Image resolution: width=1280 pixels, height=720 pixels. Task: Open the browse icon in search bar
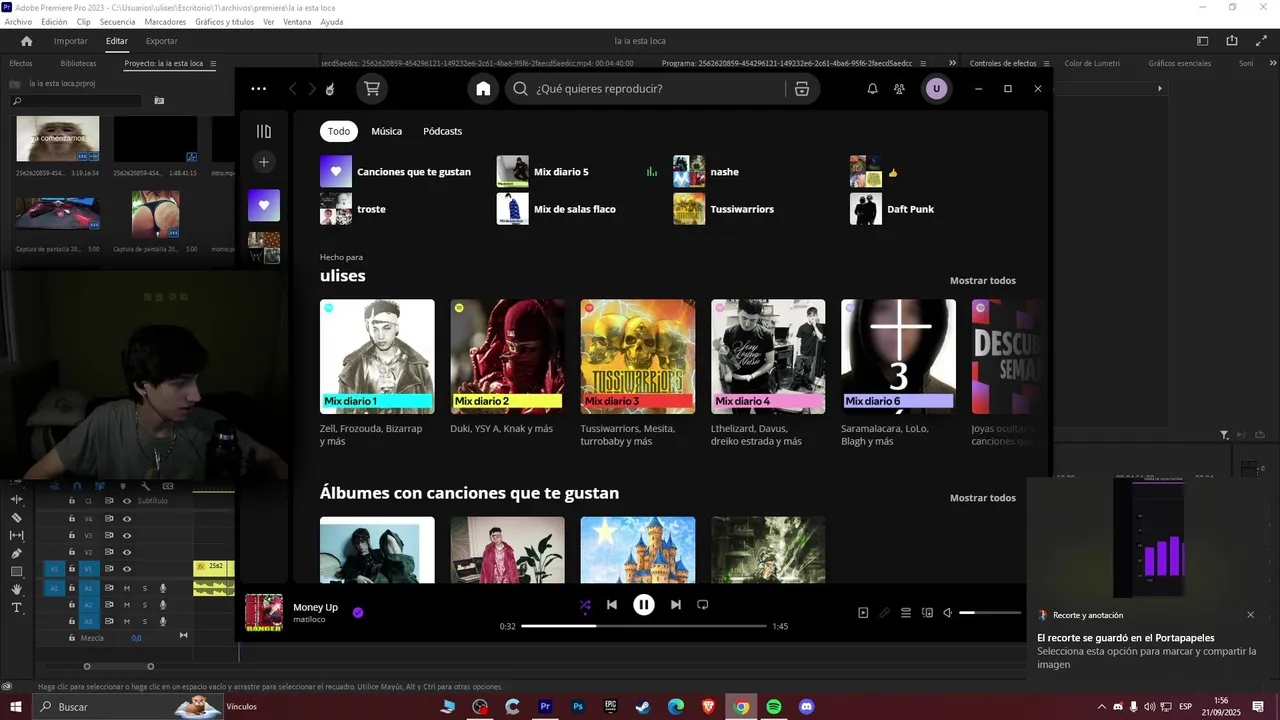coord(801,89)
